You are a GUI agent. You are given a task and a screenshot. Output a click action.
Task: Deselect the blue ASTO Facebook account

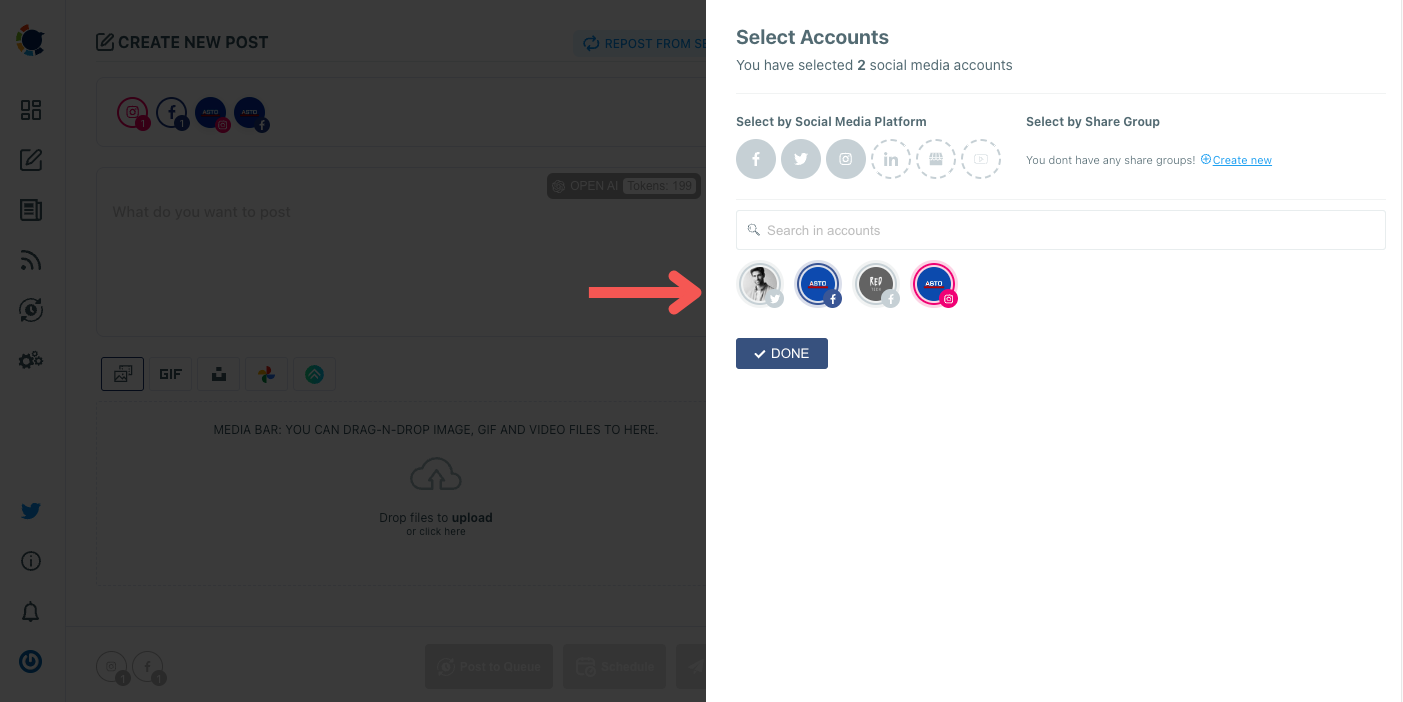point(818,283)
